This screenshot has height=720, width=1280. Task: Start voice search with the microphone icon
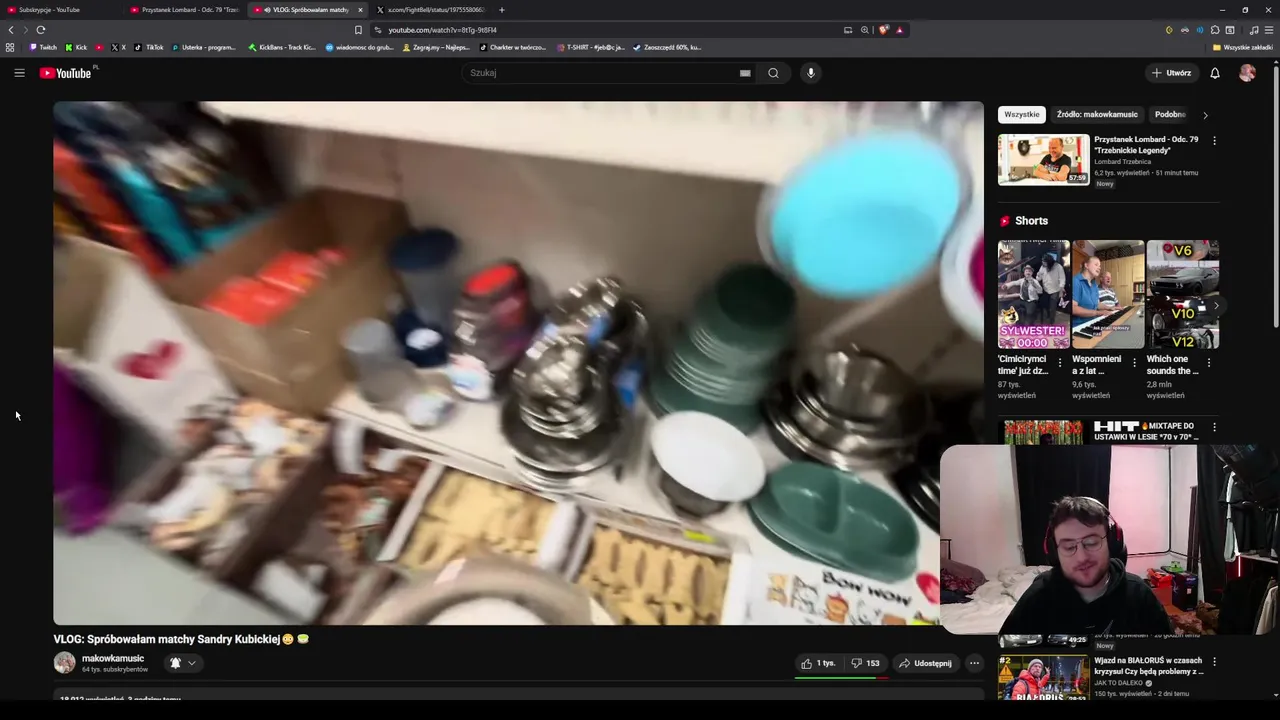pos(811,73)
